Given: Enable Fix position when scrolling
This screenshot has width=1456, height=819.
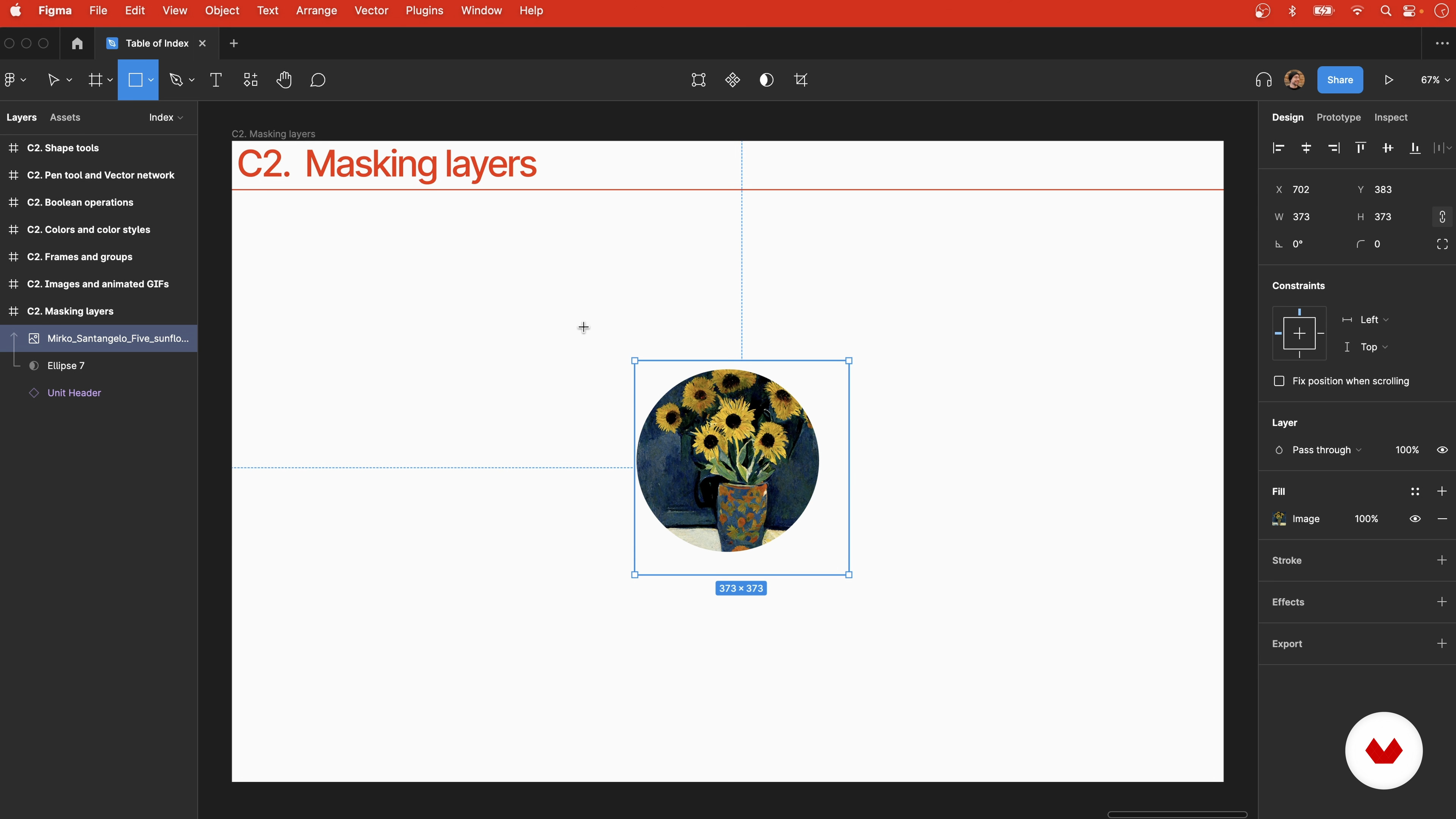Looking at the screenshot, I should coord(1279,381).
